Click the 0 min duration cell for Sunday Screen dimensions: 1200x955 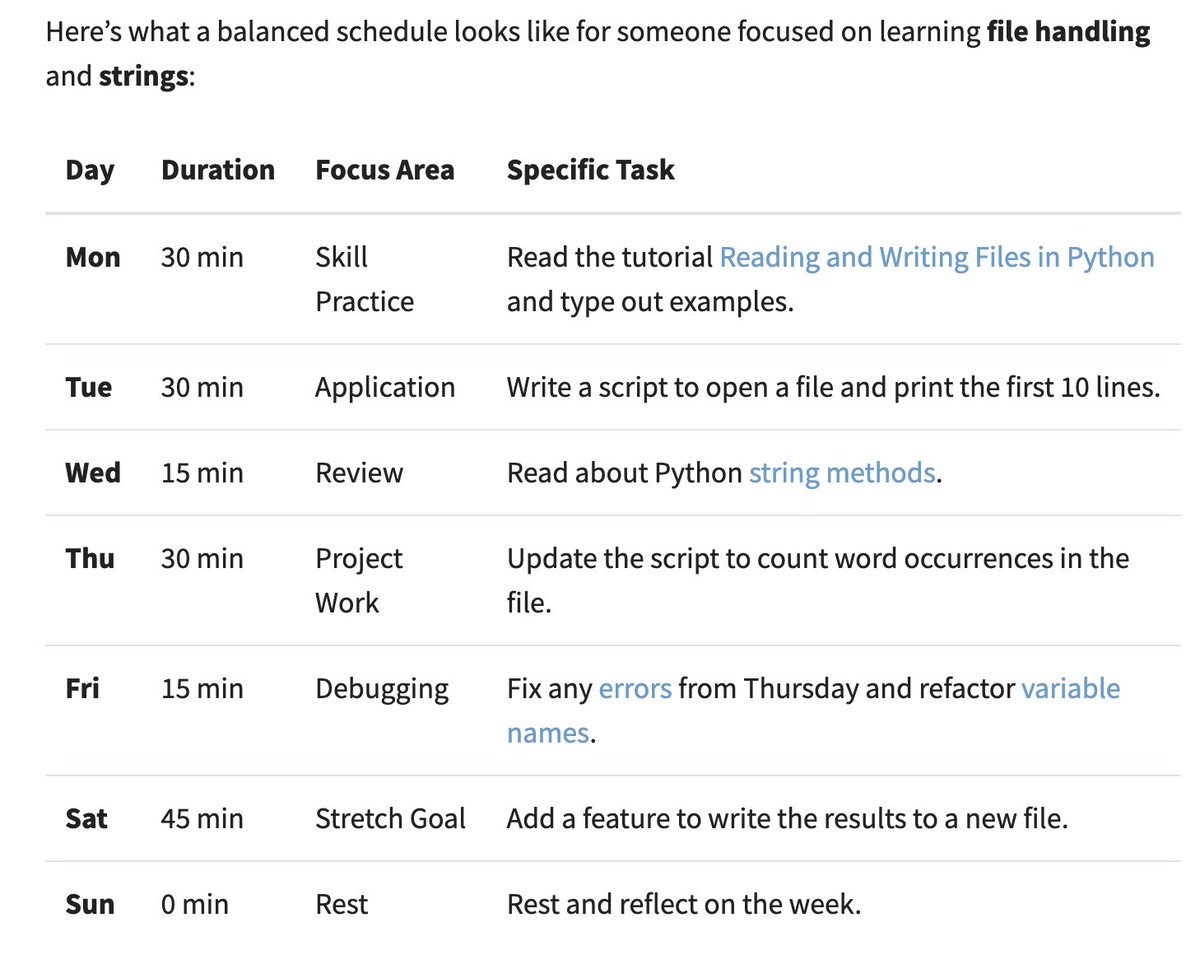pos(194,903)
